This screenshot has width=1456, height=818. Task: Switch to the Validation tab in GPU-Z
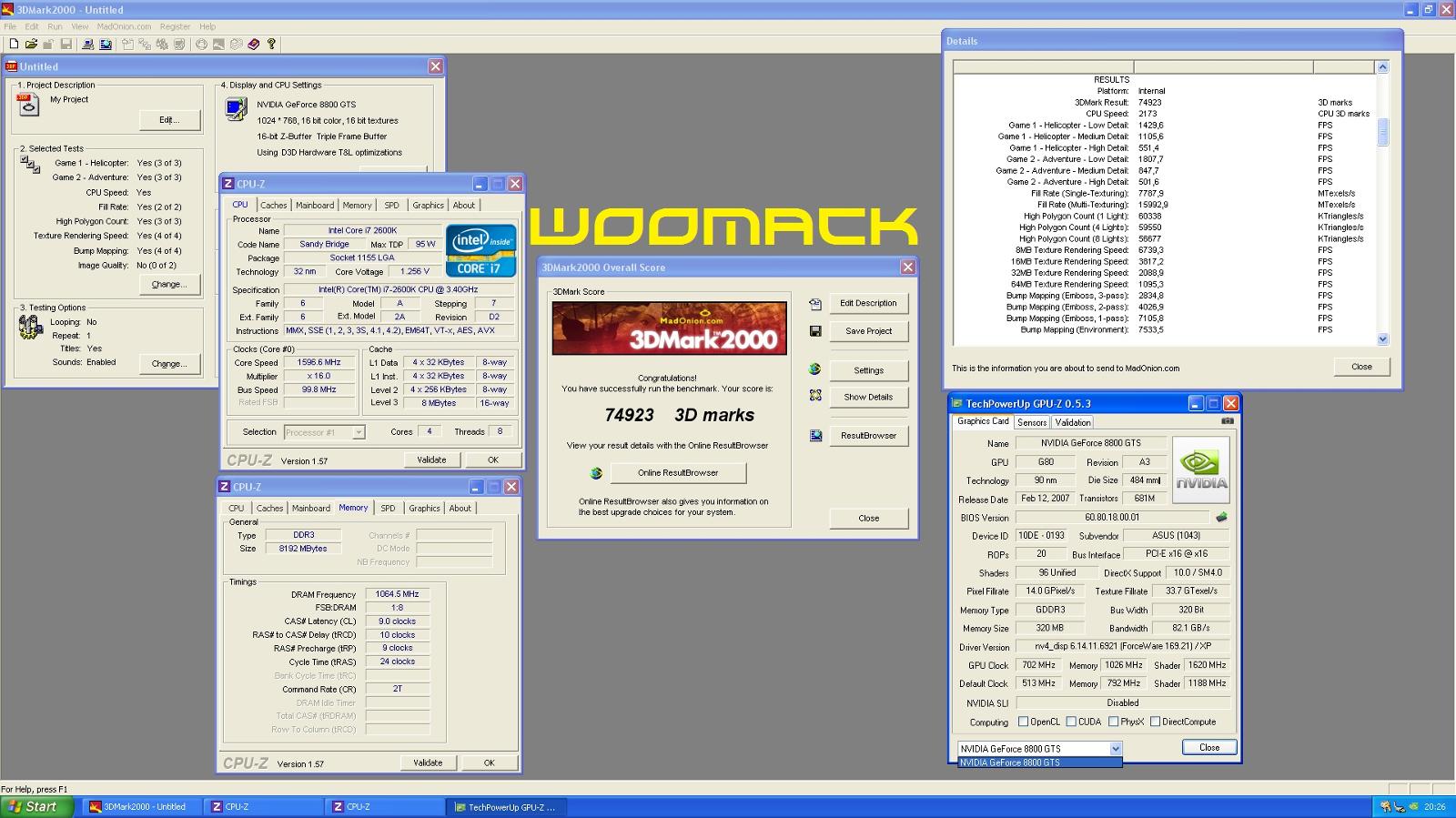coord(1072,422)
